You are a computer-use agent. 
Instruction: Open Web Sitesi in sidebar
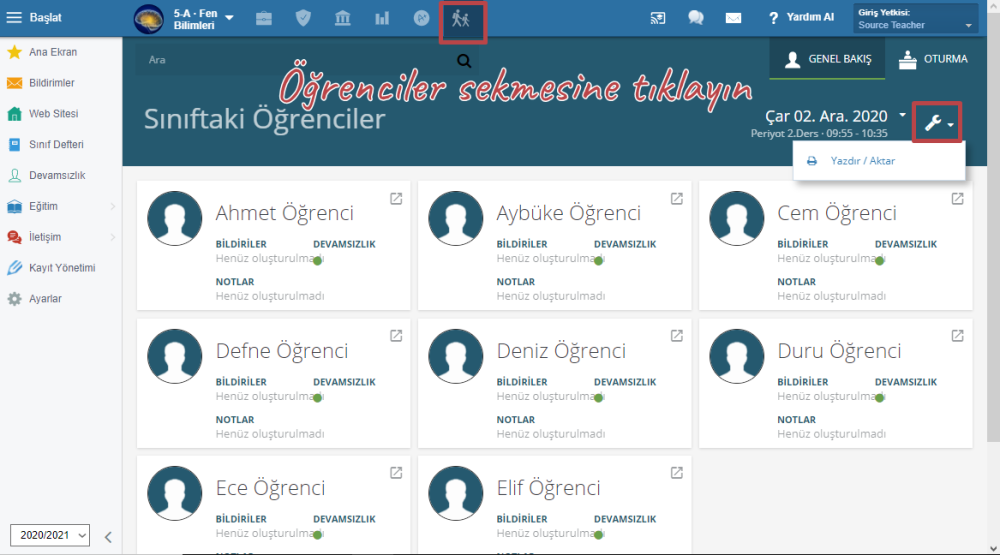coord(54,114)
